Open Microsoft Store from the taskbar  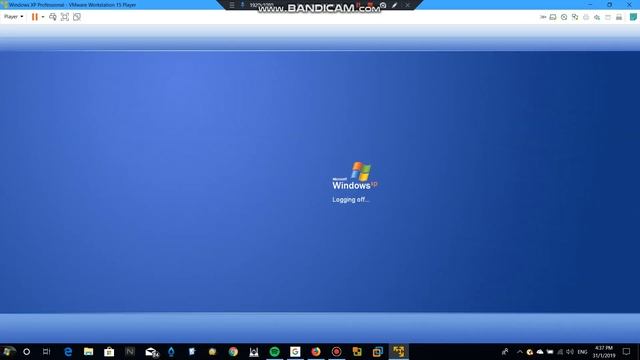coord(109,351)
